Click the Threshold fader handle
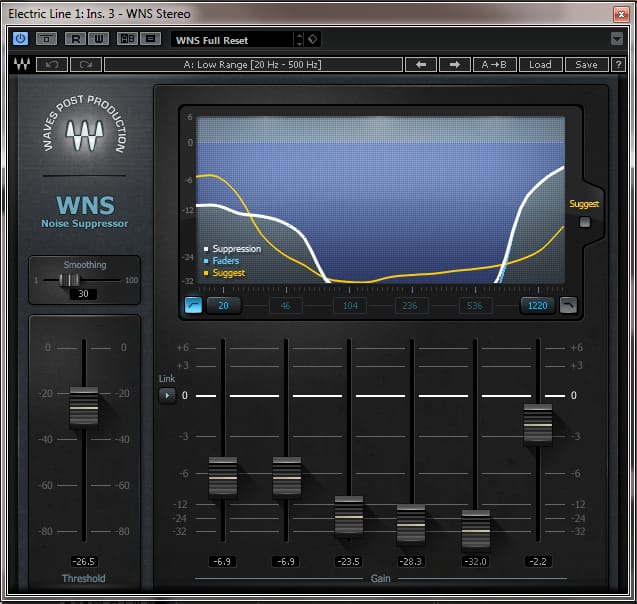 coord(84,407)
